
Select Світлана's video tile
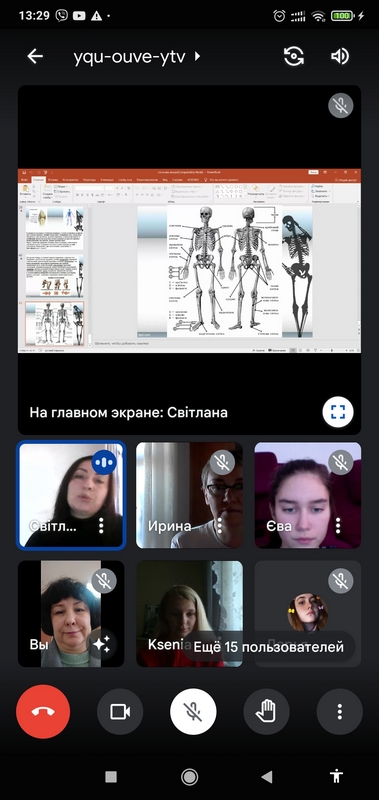coord(71,495)
